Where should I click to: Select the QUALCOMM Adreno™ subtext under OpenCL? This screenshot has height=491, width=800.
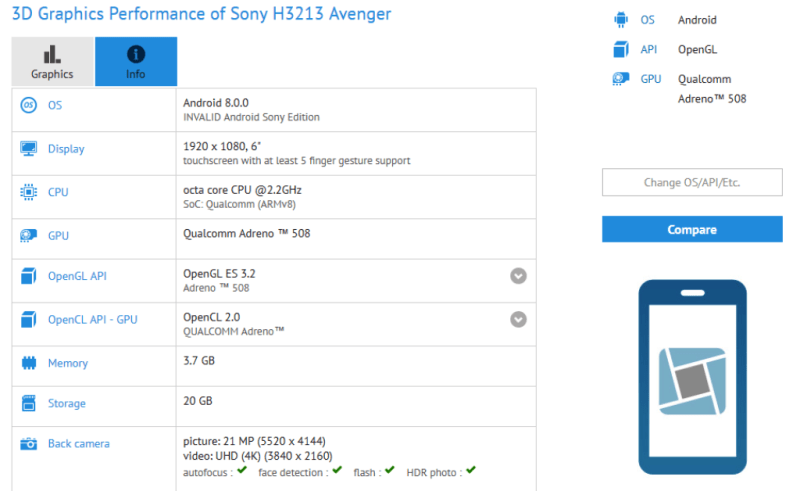coord(234,331)
